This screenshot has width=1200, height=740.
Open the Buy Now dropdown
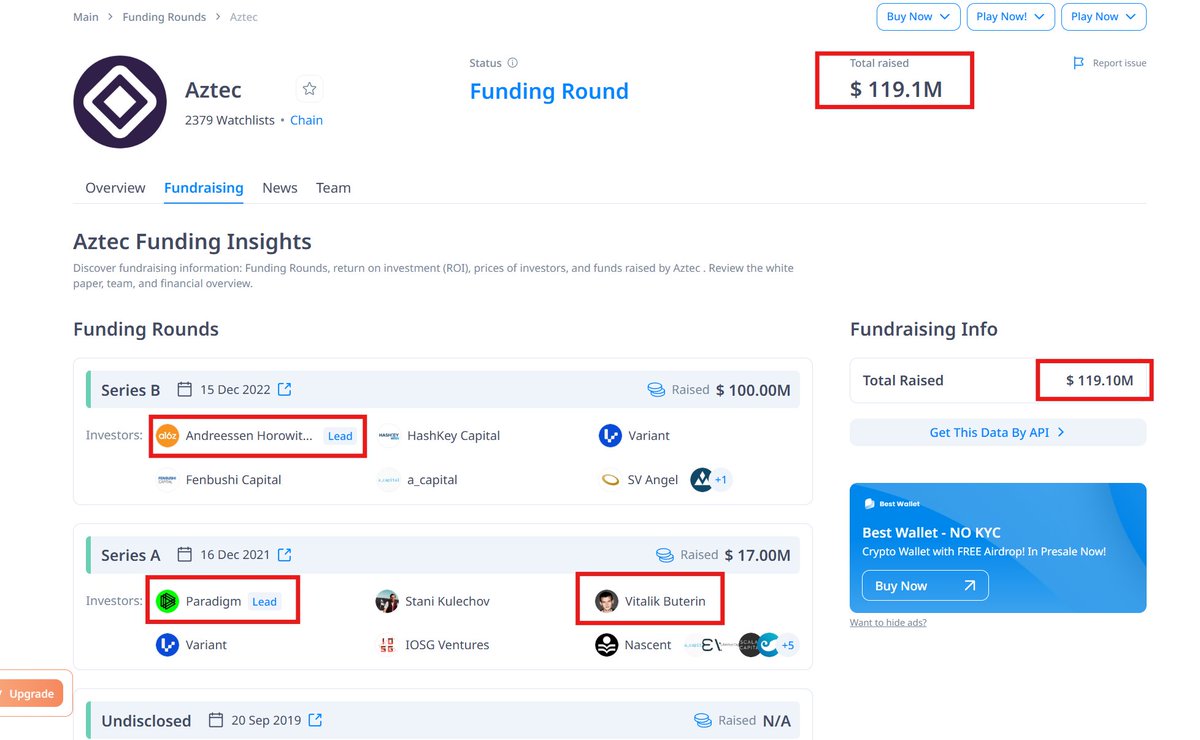(918, 17)
